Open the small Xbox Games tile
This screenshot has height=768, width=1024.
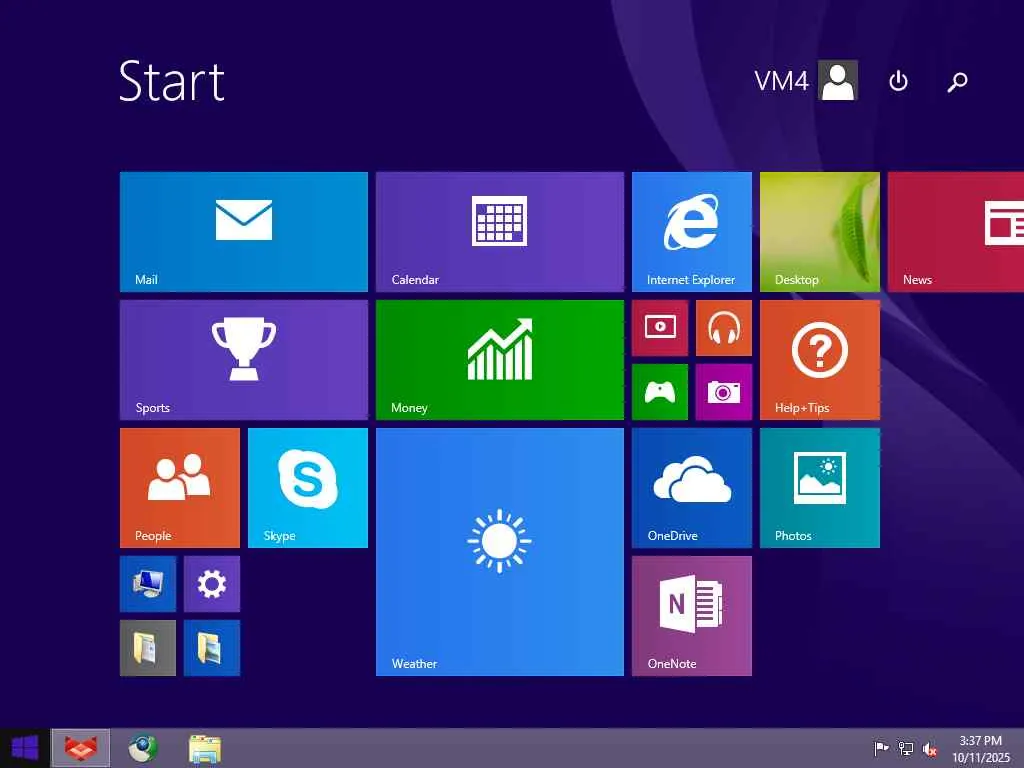660,392
